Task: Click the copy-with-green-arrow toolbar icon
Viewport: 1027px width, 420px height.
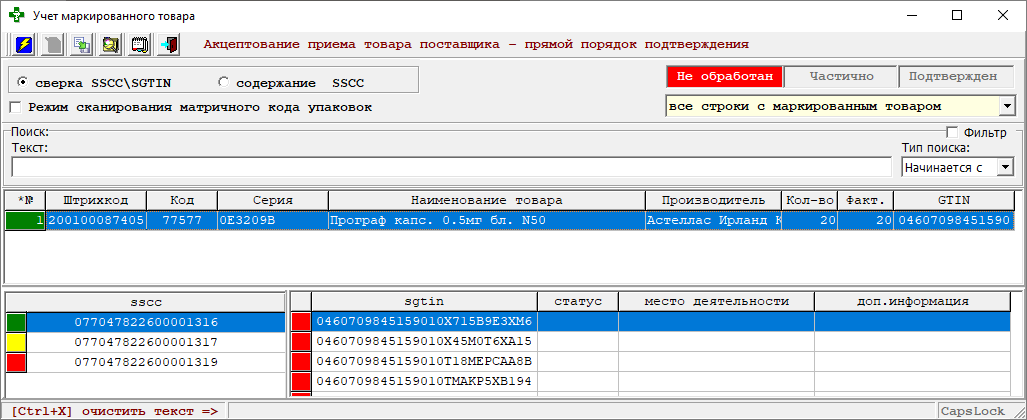Action: pos(82,45)
